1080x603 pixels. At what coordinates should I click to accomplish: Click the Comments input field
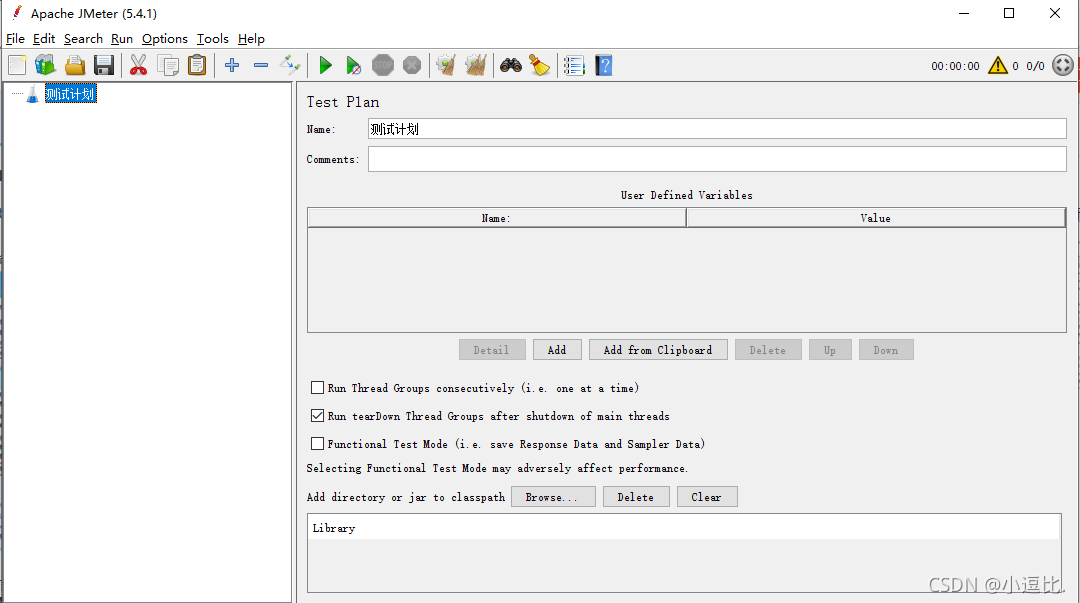(x=717, y=159)
